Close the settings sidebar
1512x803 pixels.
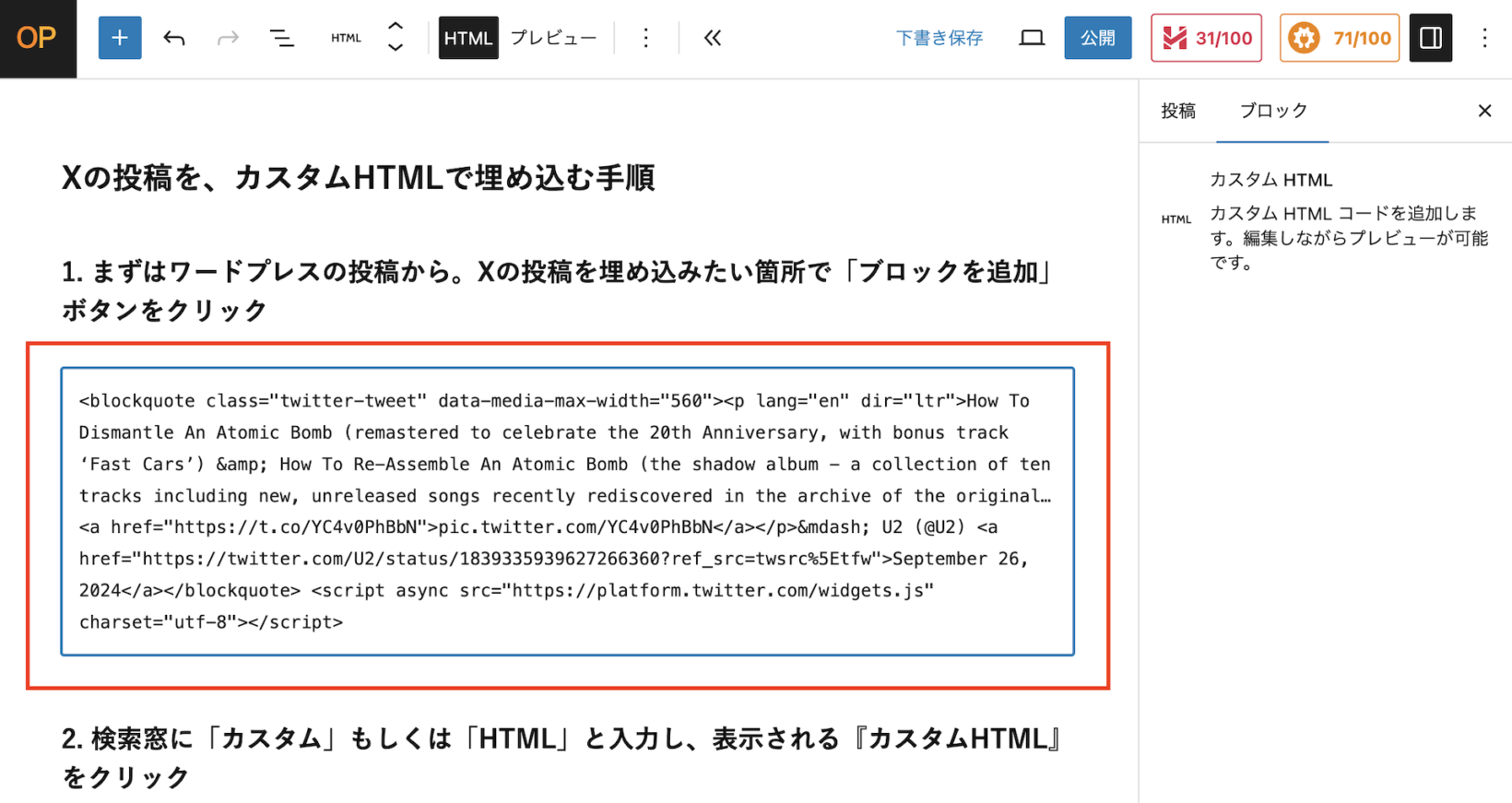[1484, 111]
